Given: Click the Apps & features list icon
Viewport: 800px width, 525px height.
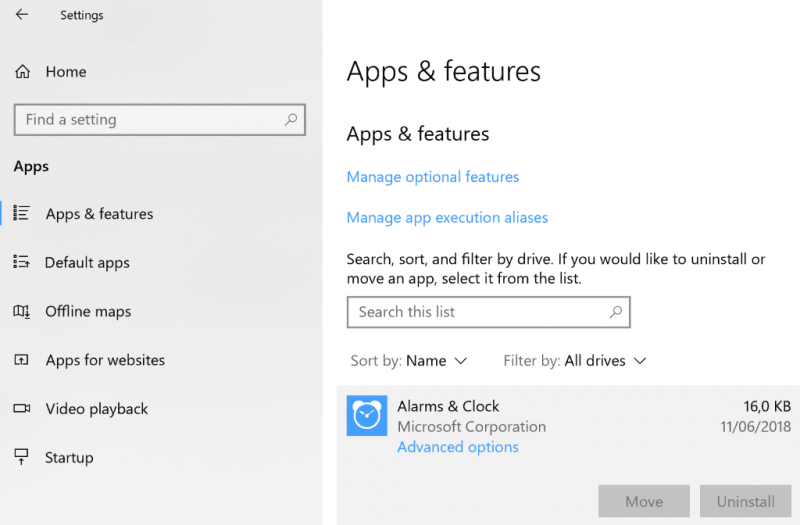Looking at the screenshot, I should click(21, 213).
